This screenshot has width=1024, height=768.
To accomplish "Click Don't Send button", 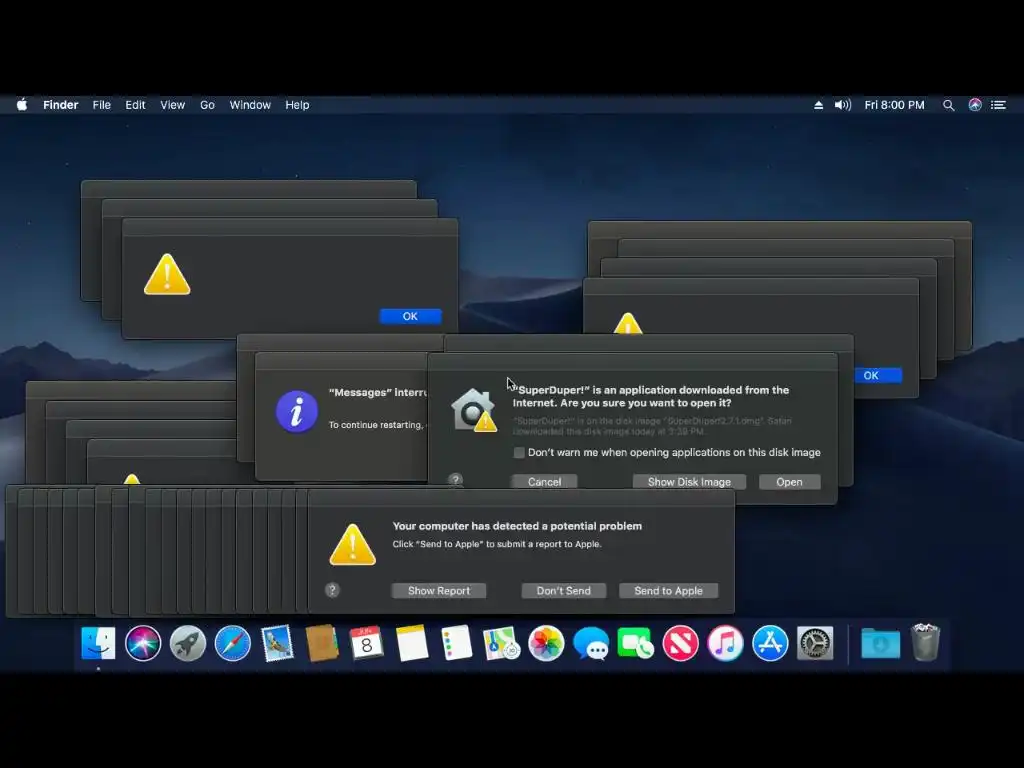I will [564, 590].
